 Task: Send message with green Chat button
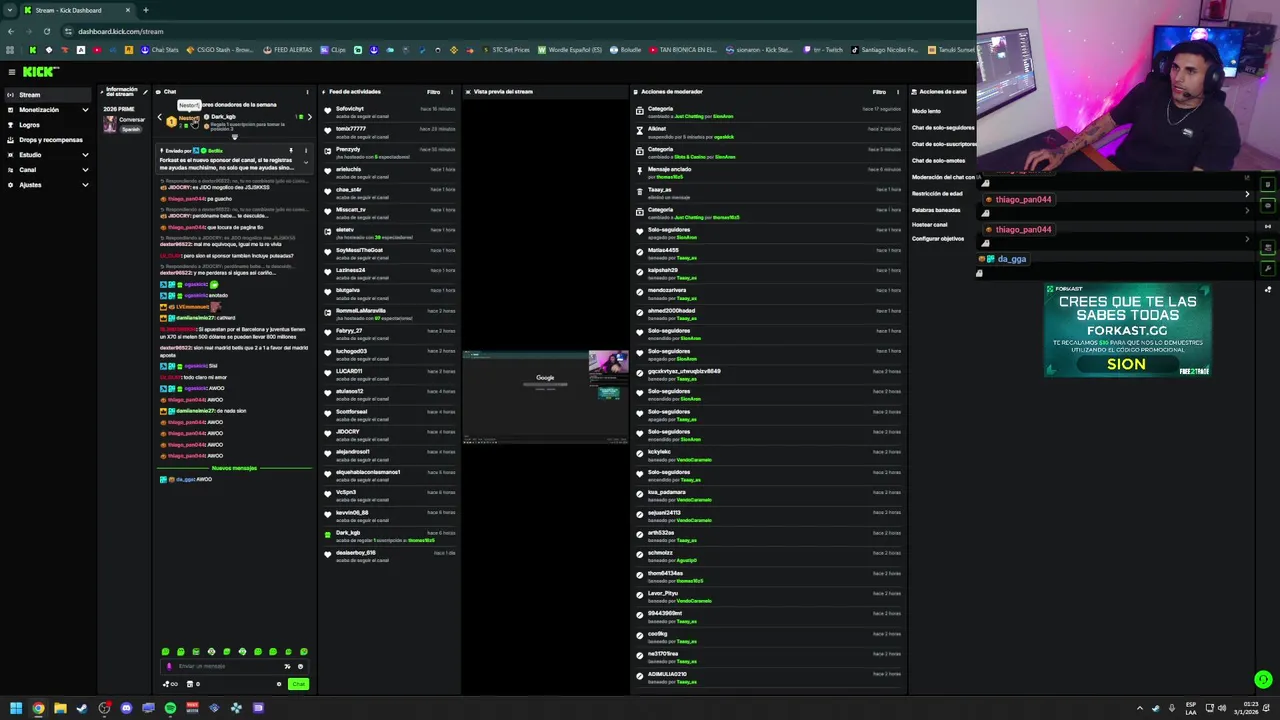point(298,684)
